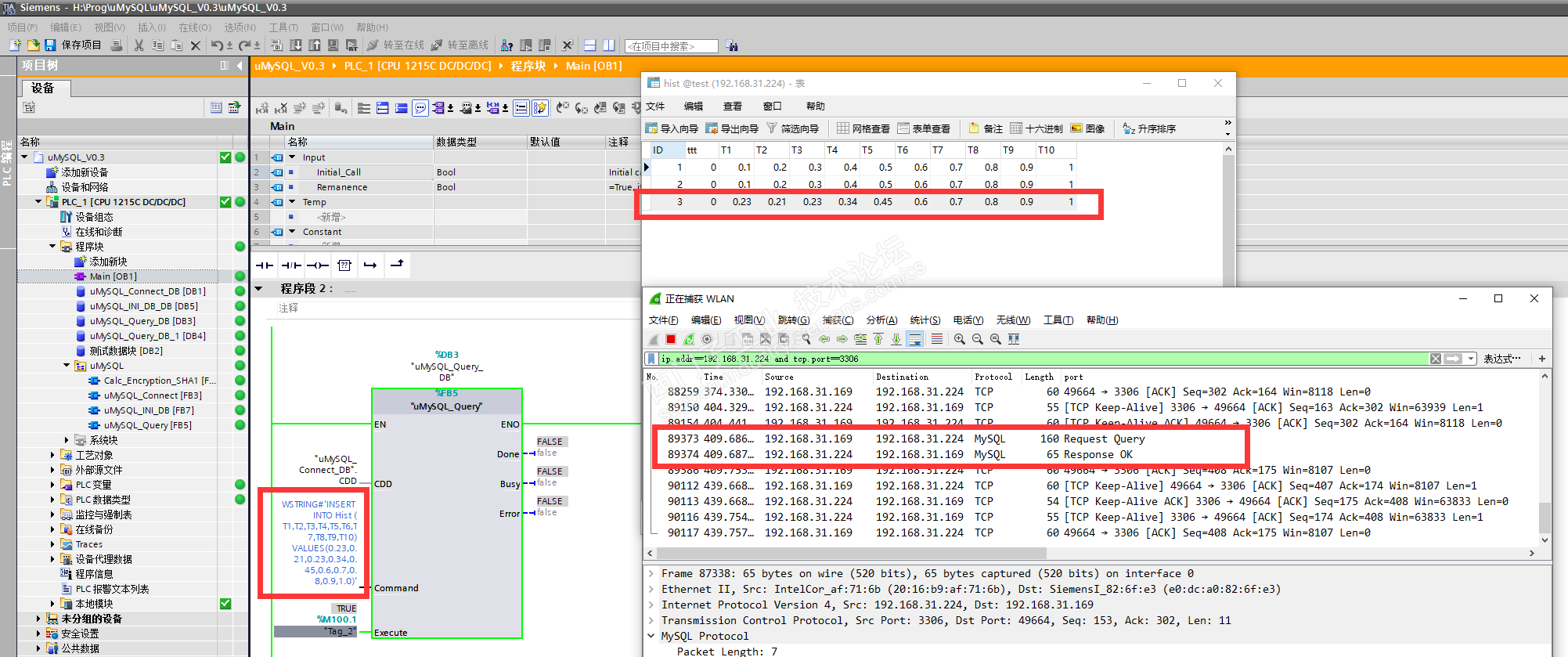The height and width of the screenshot is (657, 1568).
Task: Open capture options gear in Wireshark
Action: pyautogui.click(x=707, y=339)
